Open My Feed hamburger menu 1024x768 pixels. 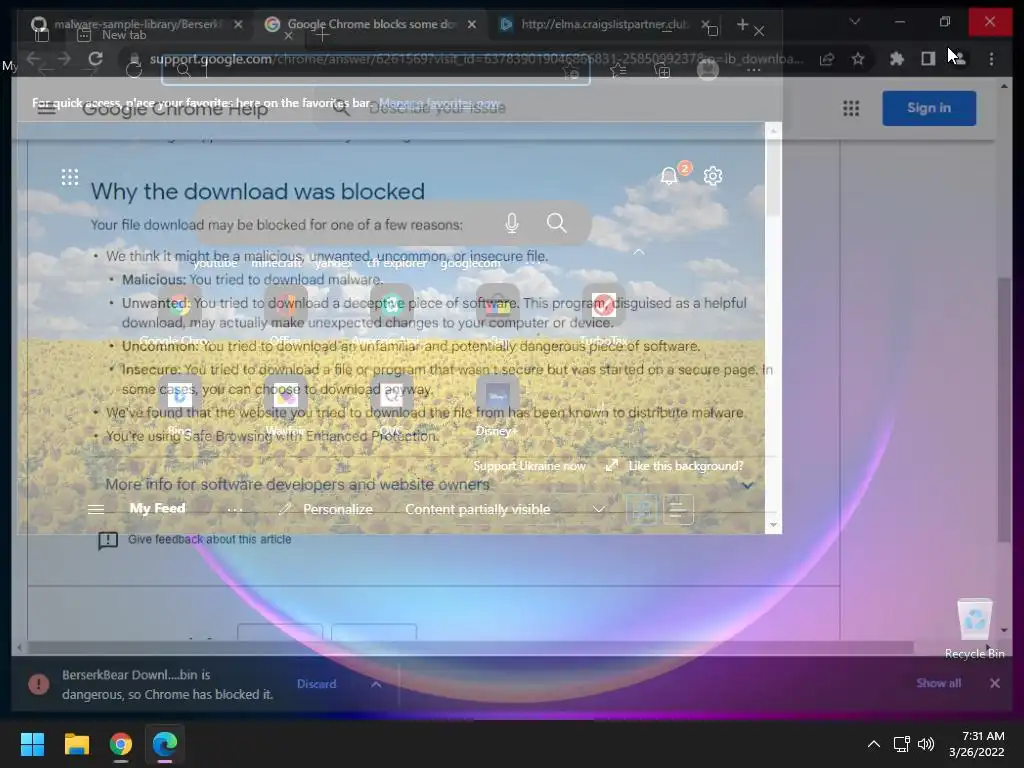[96, 509]
